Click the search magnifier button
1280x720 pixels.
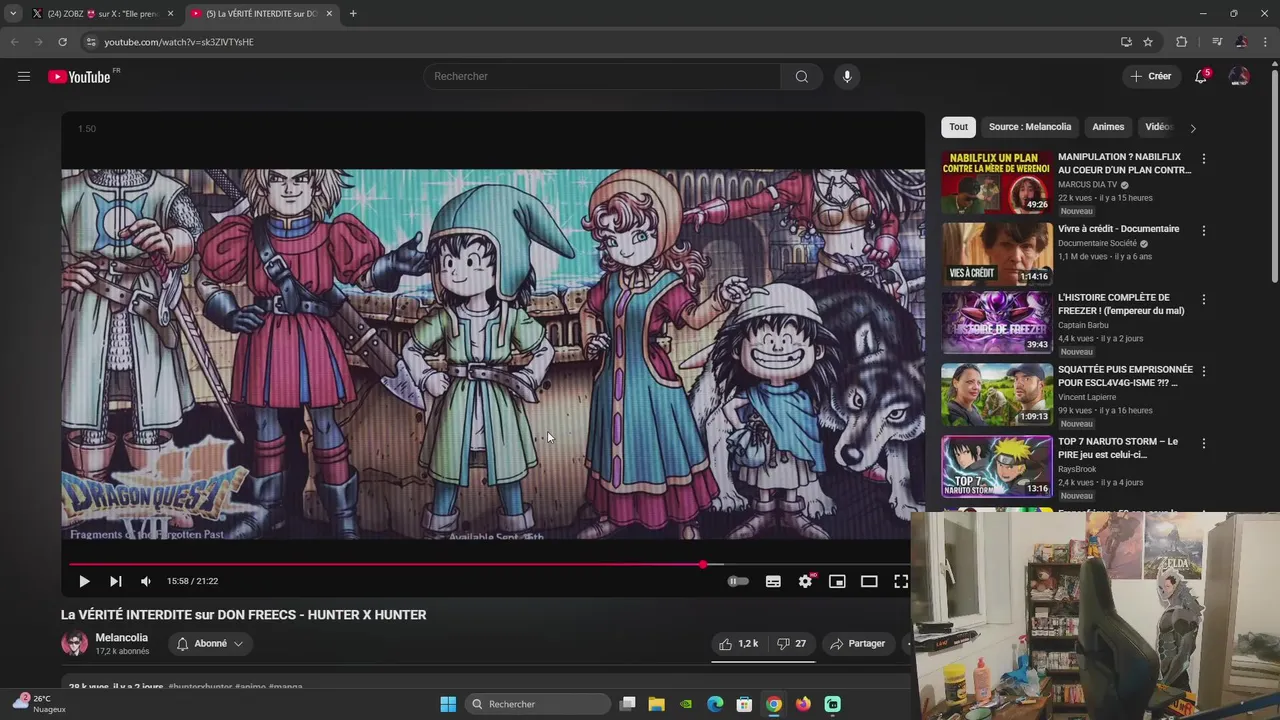click(x=802, y=76)
